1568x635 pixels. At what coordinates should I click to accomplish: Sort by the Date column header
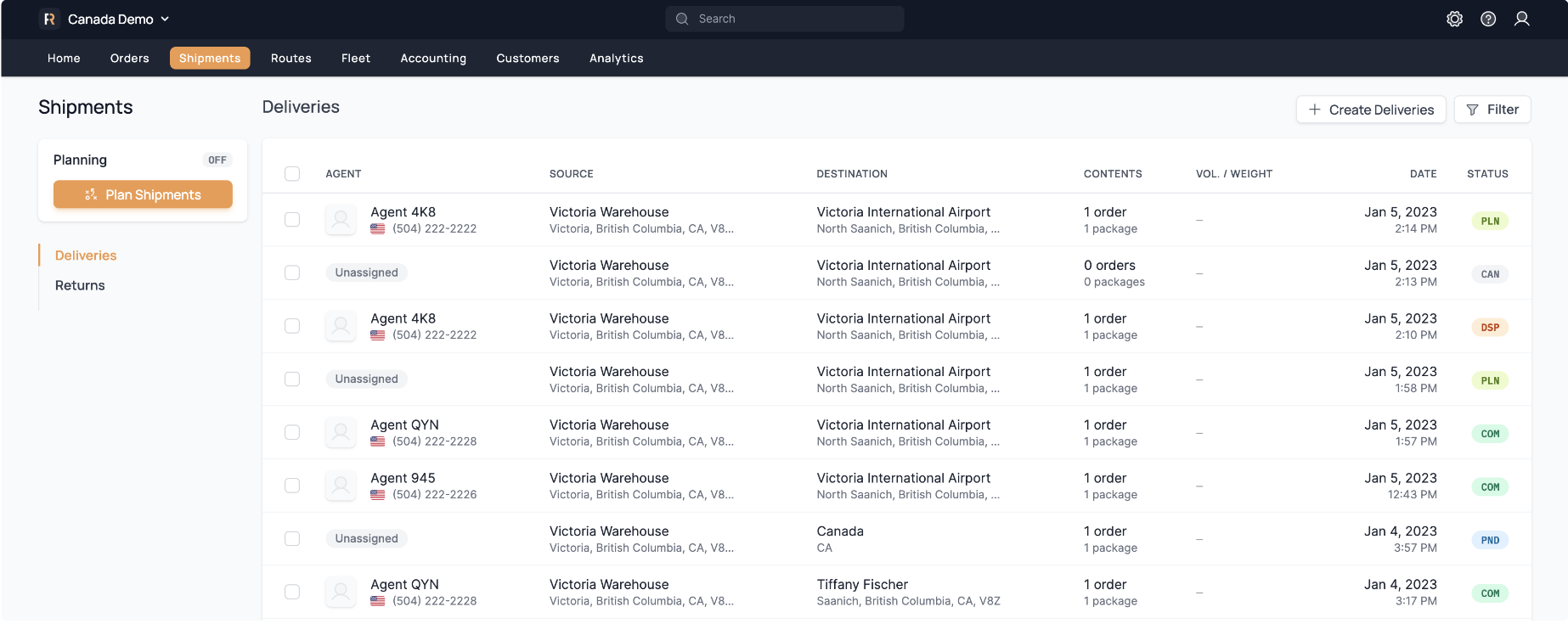pos(1423,174)
